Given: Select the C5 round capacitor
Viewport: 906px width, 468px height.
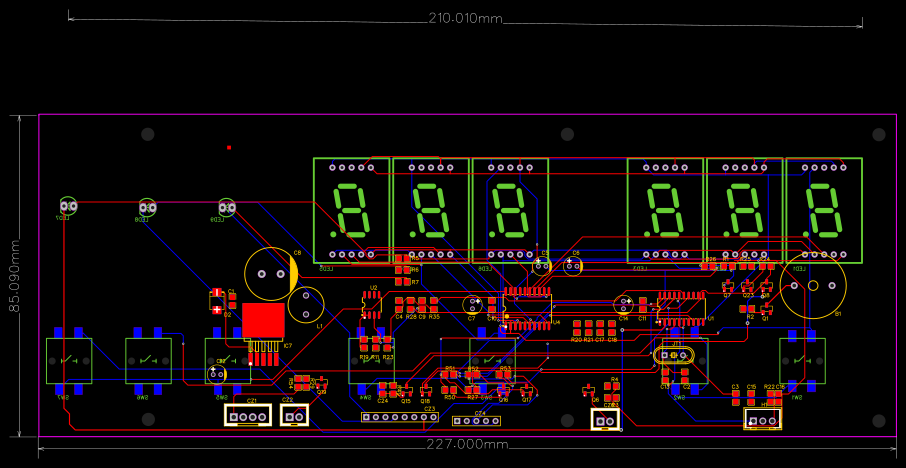Looking at the screenshot, I should click(x=541, y=266).
